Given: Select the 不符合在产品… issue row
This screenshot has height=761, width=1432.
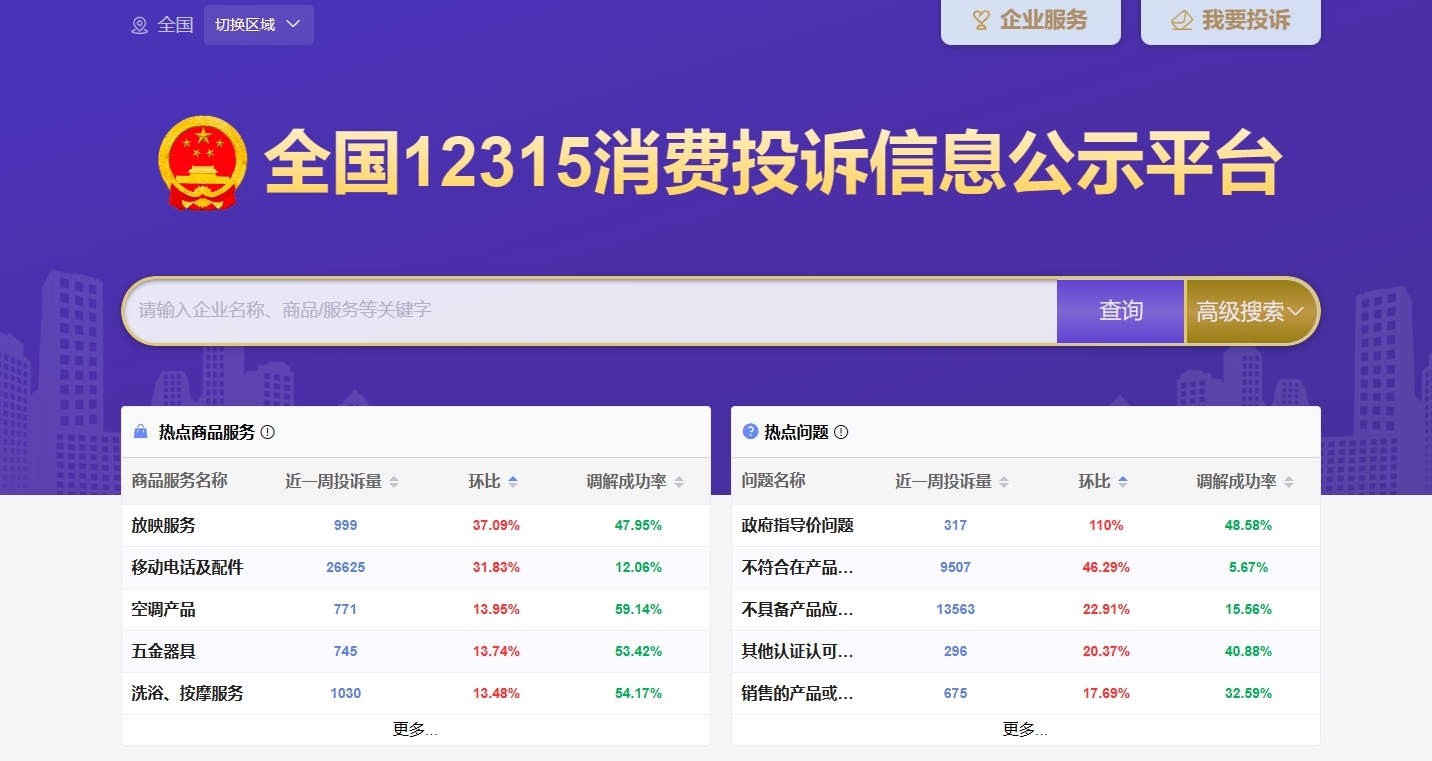Looking at the screenshot, I should coord(797,567).
